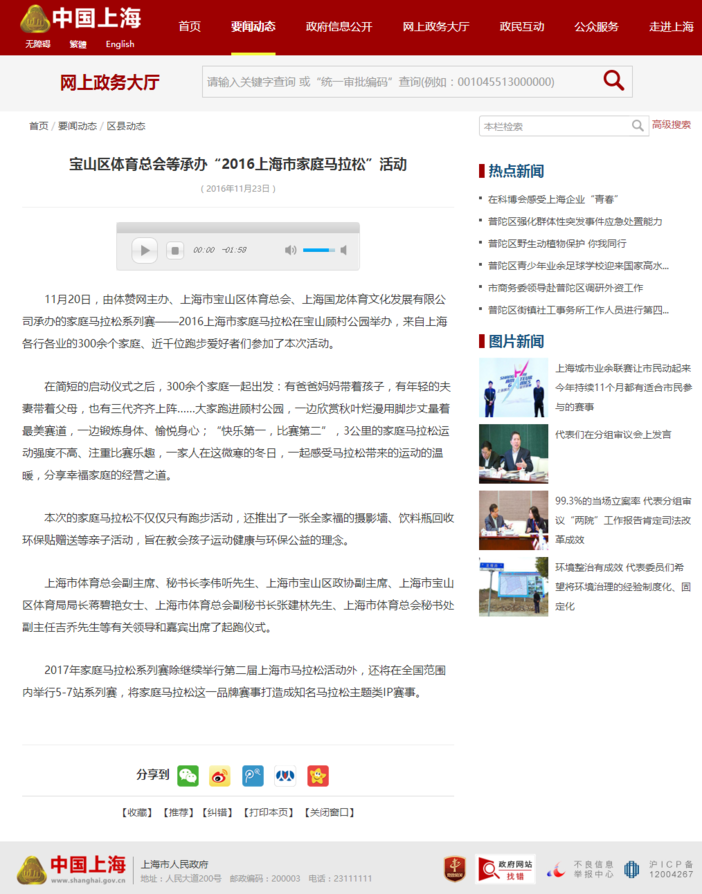Image resolution: width=702 pixels, height=894 pixels.
Task: Share via the Renren icon
Action: [285, 775]
